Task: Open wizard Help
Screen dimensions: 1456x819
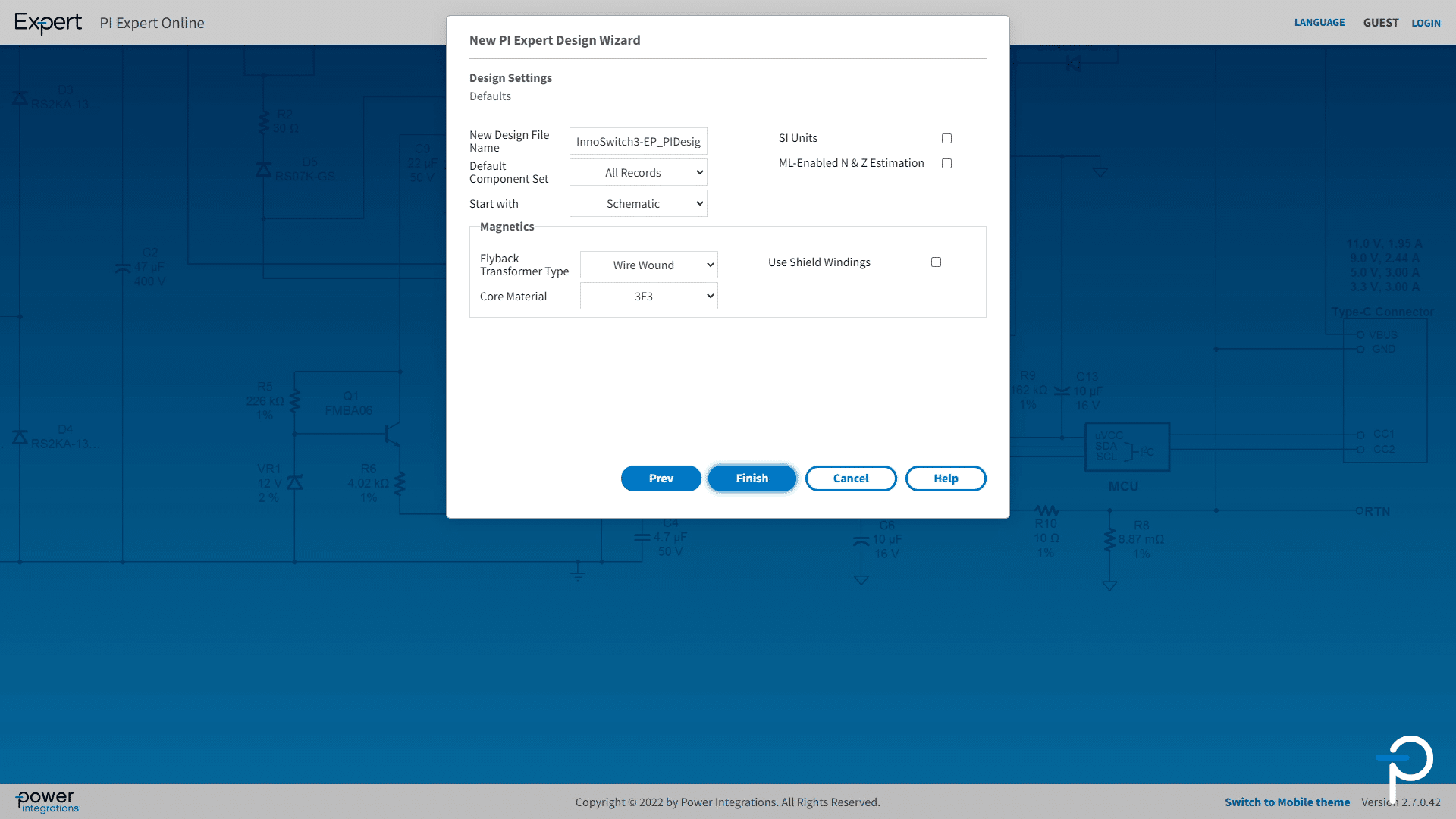Action: (945, 479)
